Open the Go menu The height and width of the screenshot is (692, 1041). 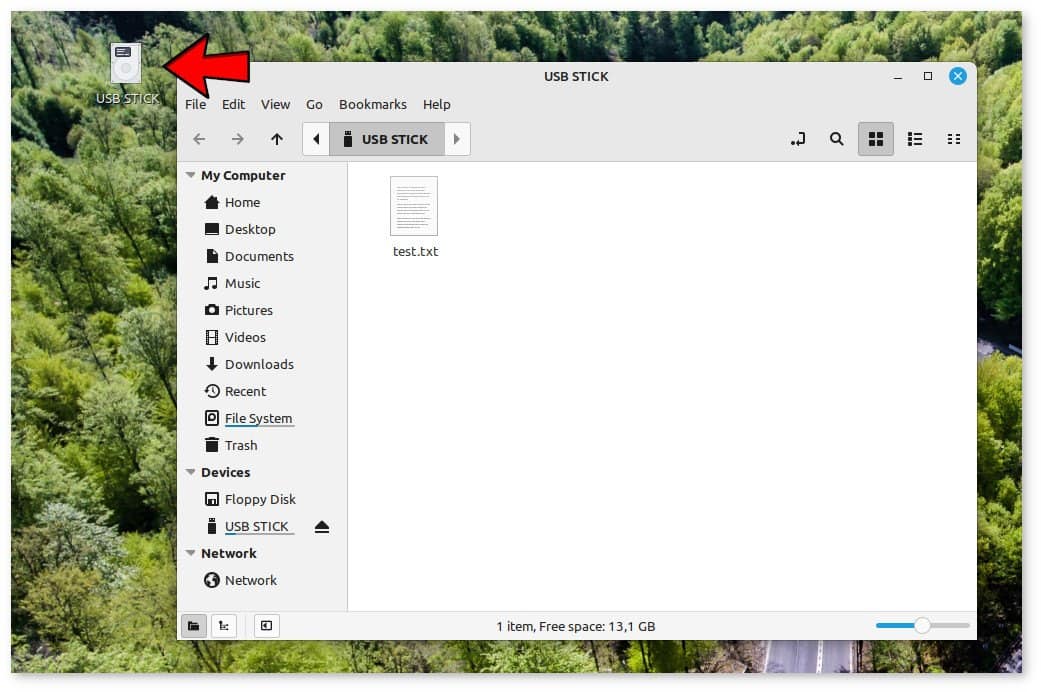314,104
